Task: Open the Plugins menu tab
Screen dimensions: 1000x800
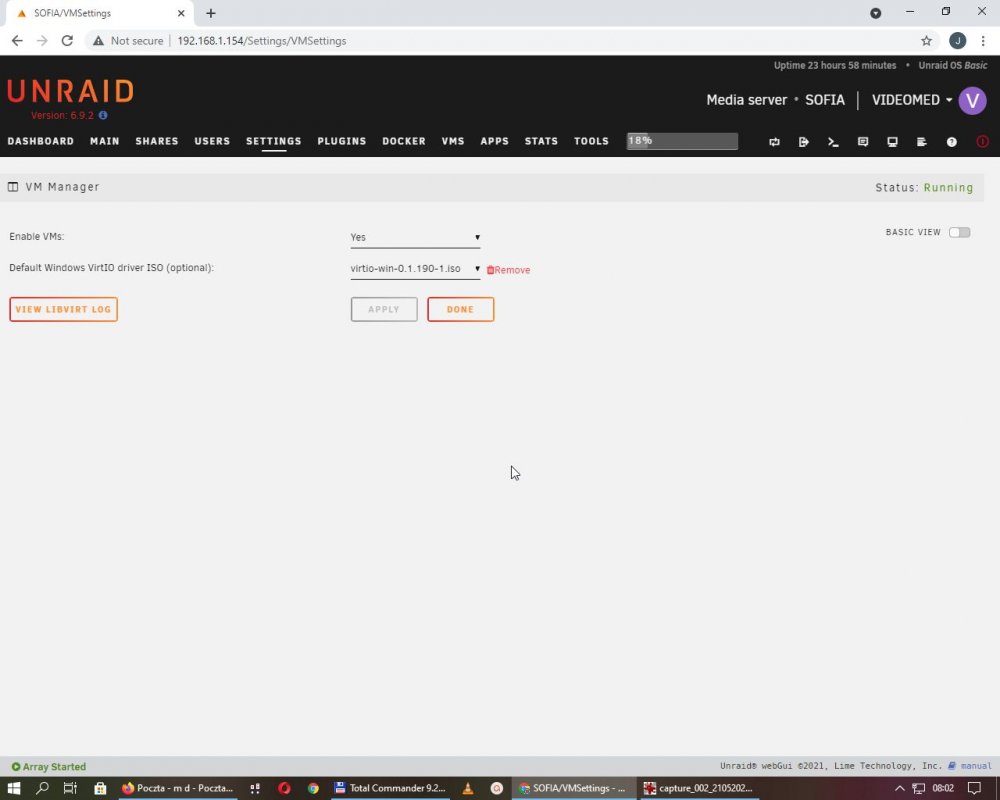Action: pos(342,141)
